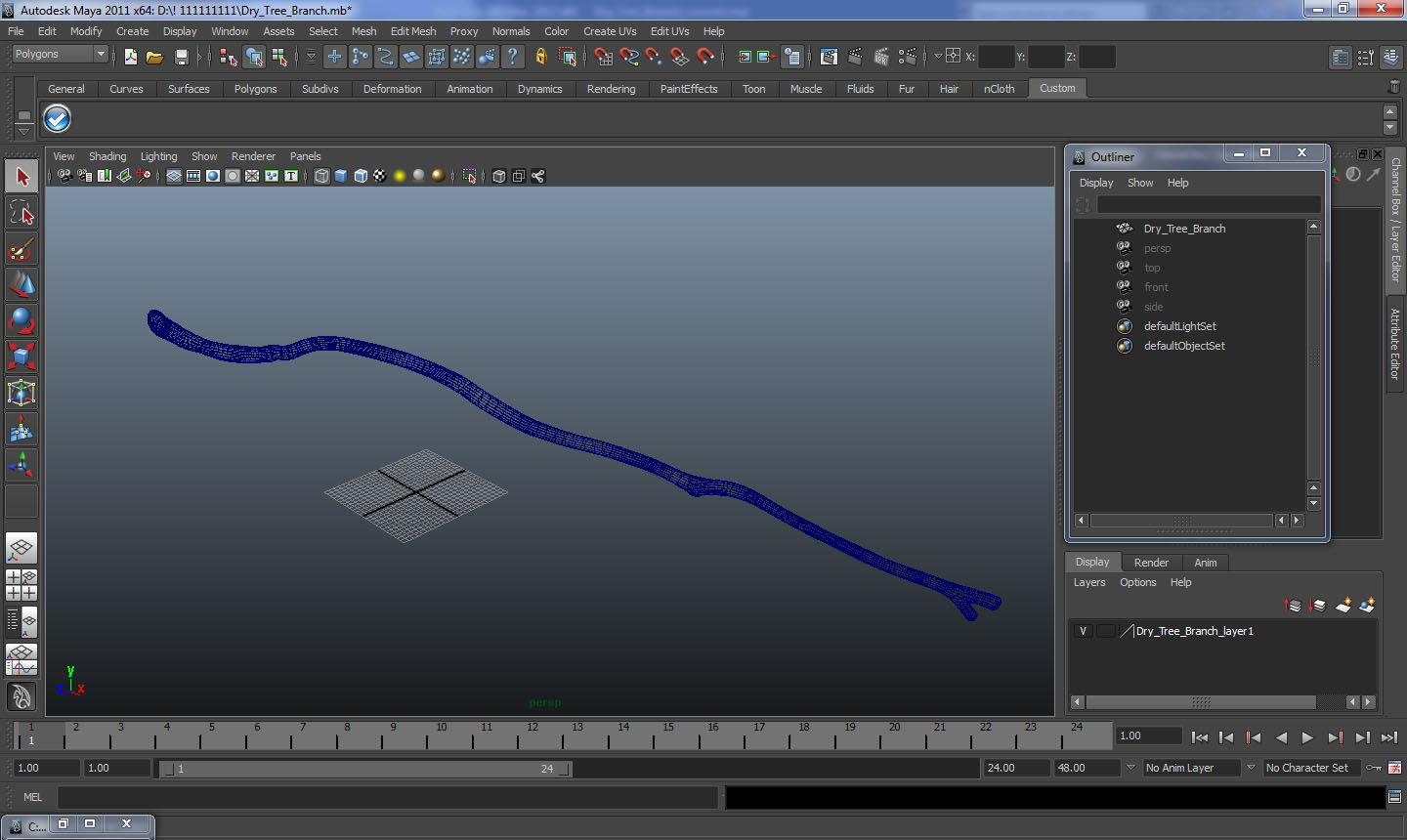Select the arrow Select tool in toolbox
This screenshot has height=840, width=1407.
(x=21, y=177)
